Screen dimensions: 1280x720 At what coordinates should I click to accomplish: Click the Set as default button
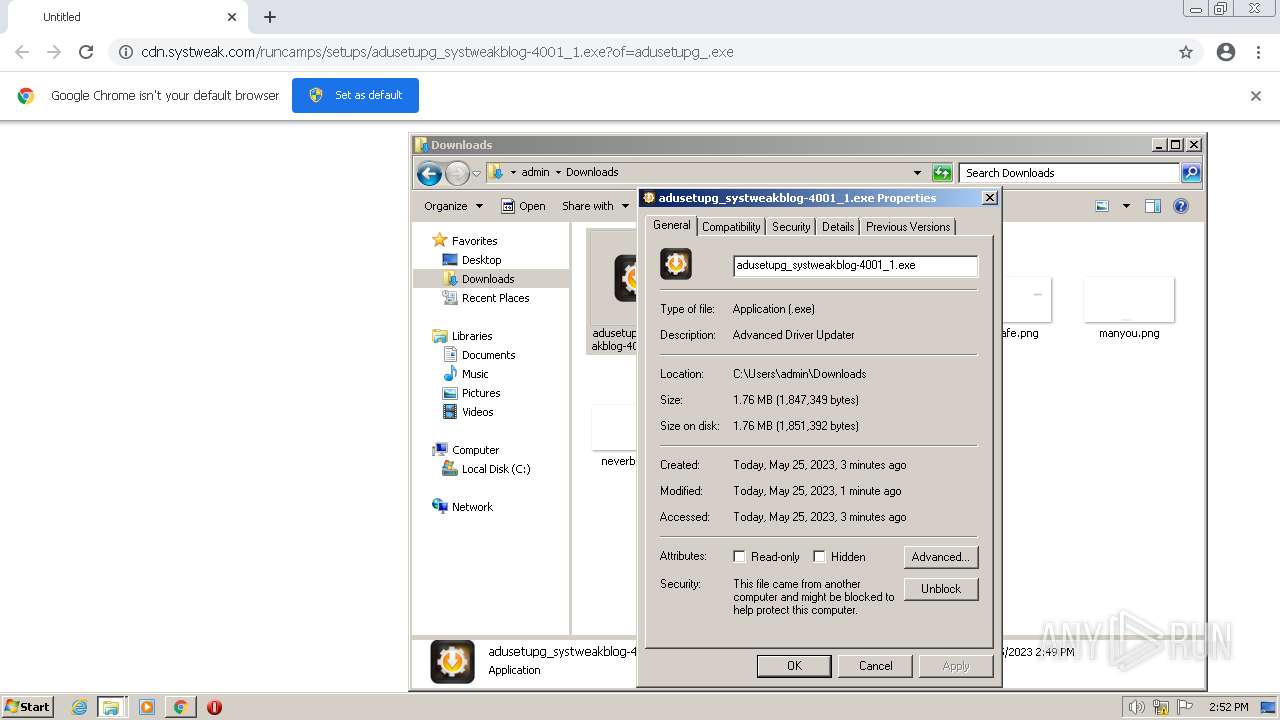(355, 95)
